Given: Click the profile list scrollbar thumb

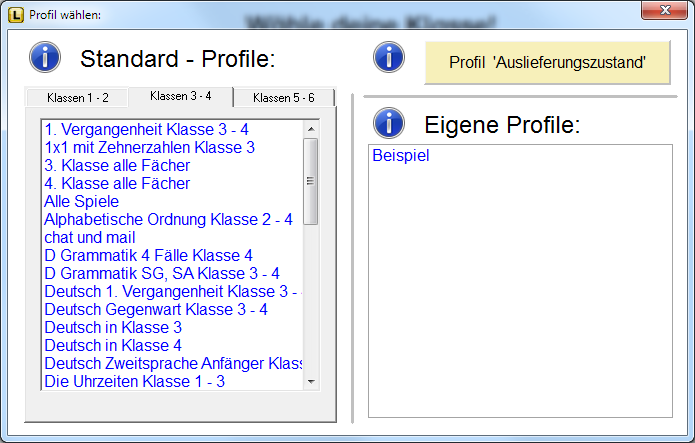Looking at the screenshot, I should click(x=310, y=181).
